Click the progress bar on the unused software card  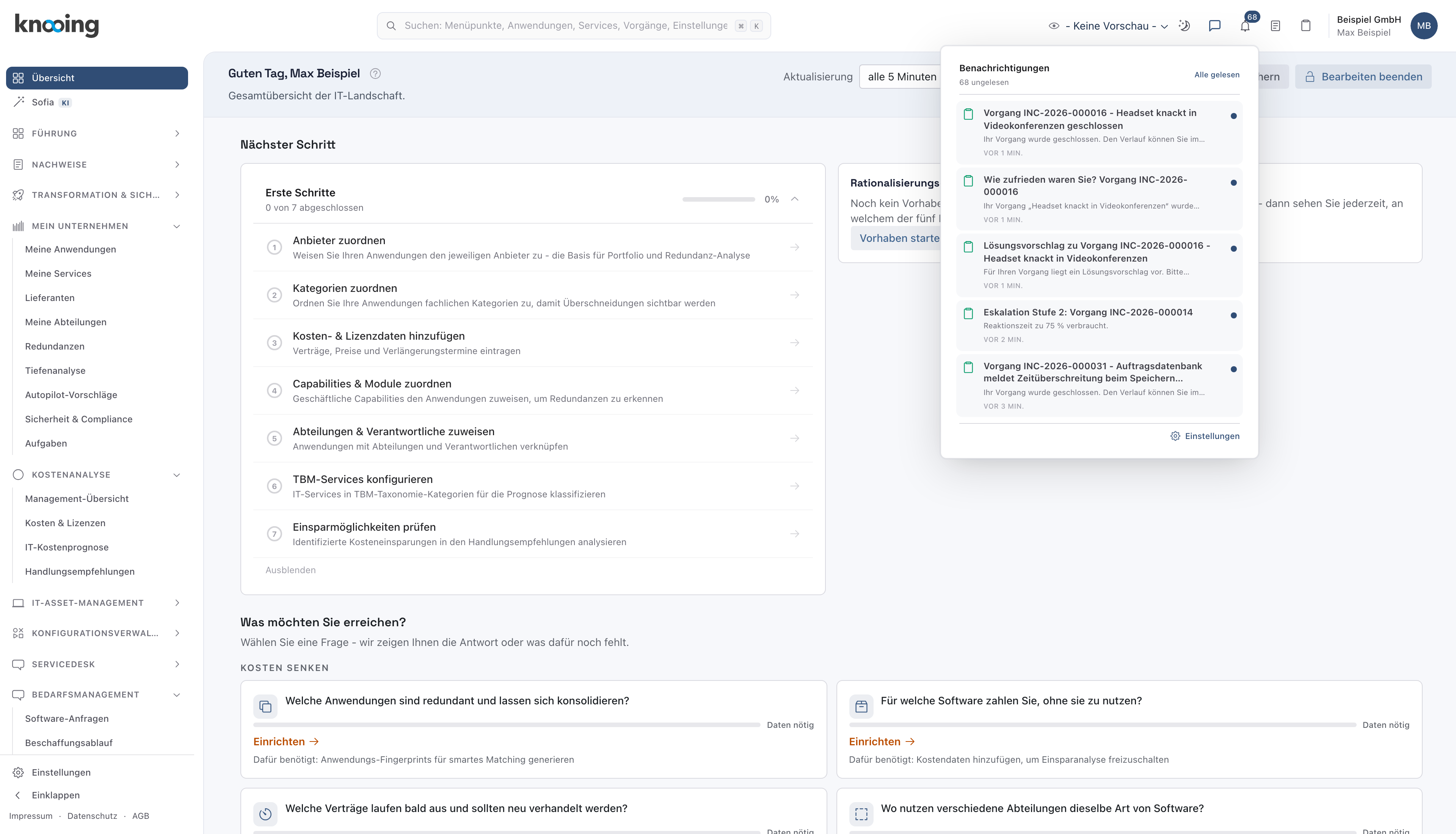(1103, 725)
